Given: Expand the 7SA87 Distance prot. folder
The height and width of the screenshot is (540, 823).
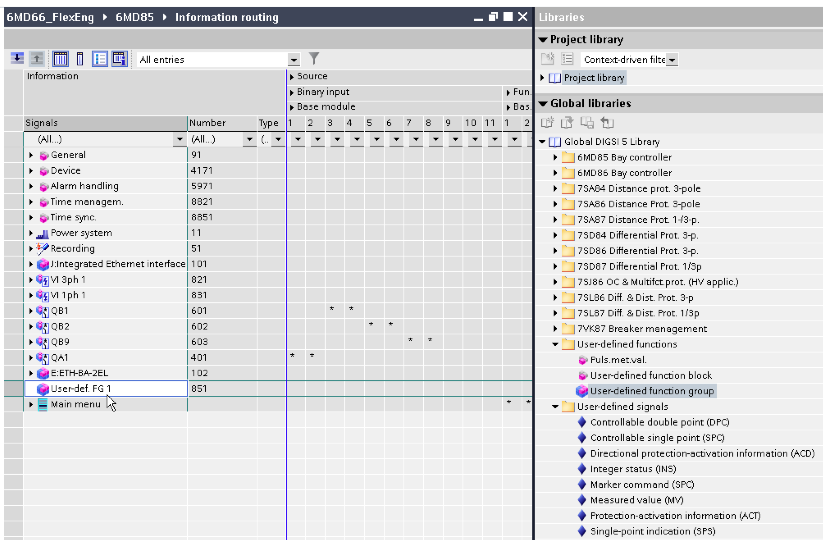Looking at the screenshot, I should 556,220.
